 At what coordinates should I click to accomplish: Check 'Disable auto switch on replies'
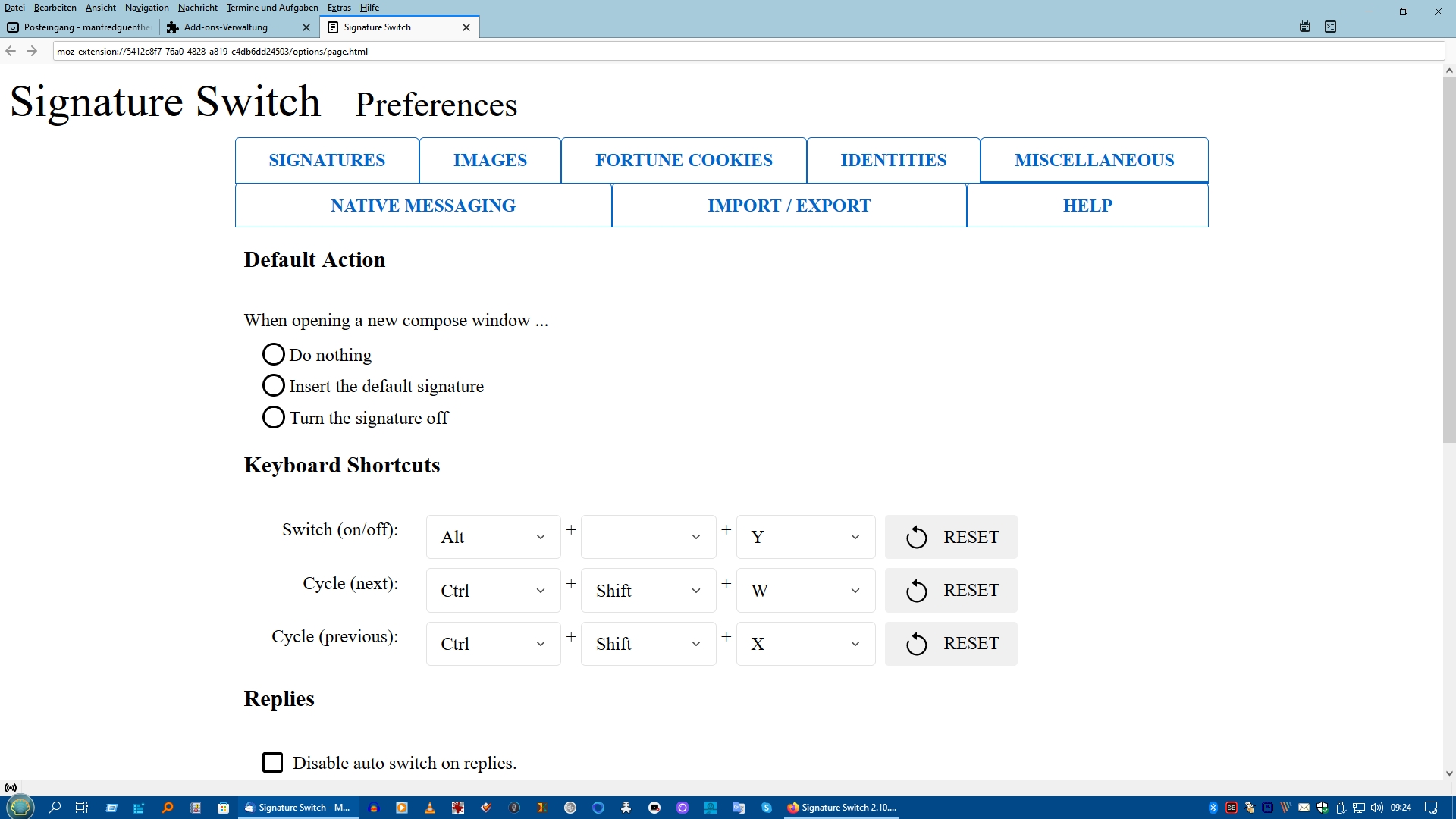272,762
